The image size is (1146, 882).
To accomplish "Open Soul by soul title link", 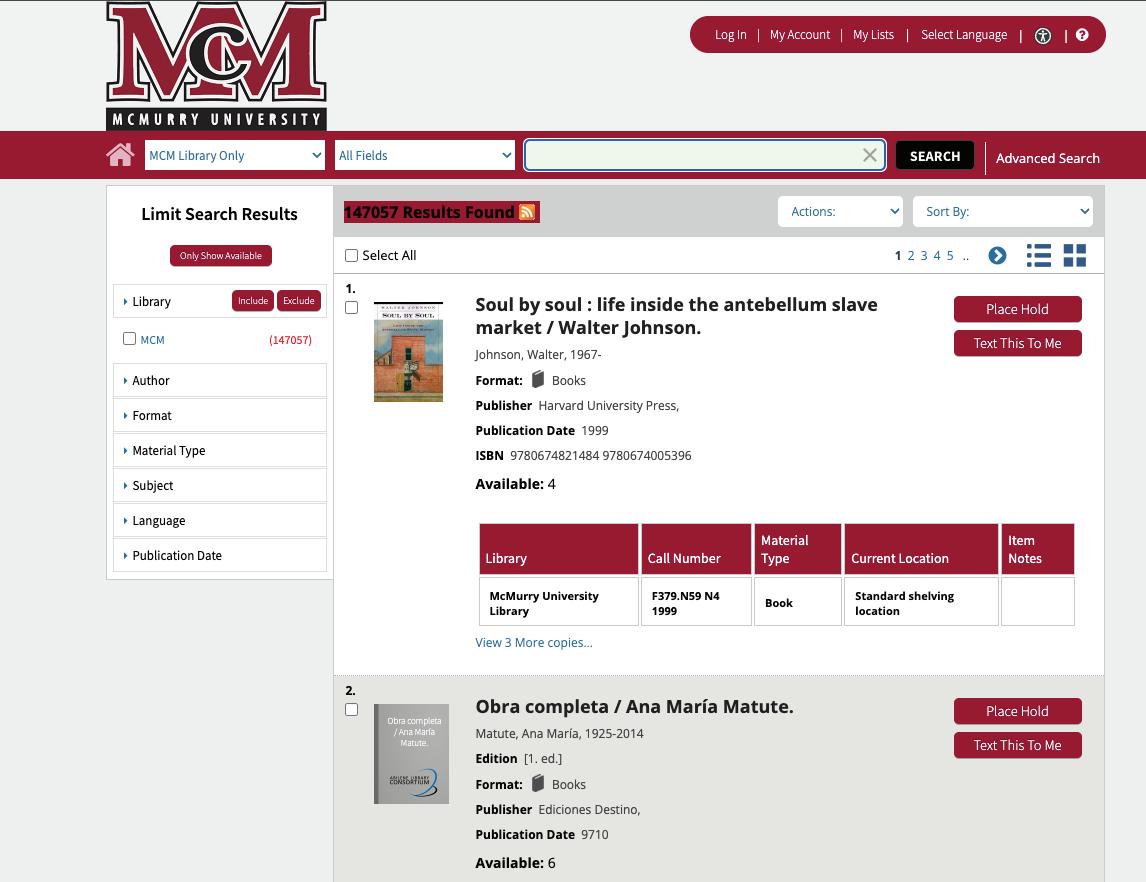I will tap(676, 316).
